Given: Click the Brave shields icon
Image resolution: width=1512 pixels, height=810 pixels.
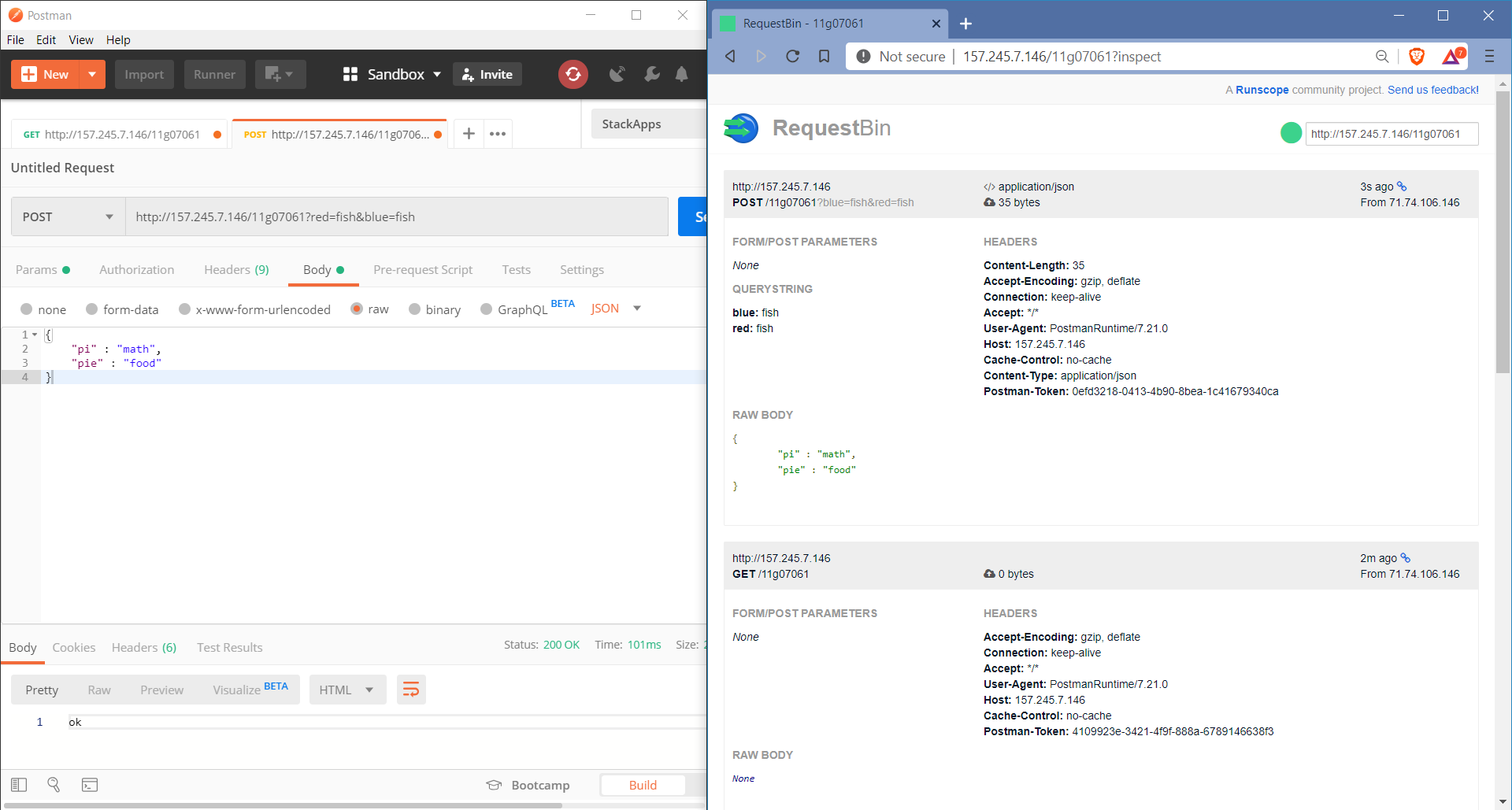Looking at the screenshot, I should click(1416, 56).
